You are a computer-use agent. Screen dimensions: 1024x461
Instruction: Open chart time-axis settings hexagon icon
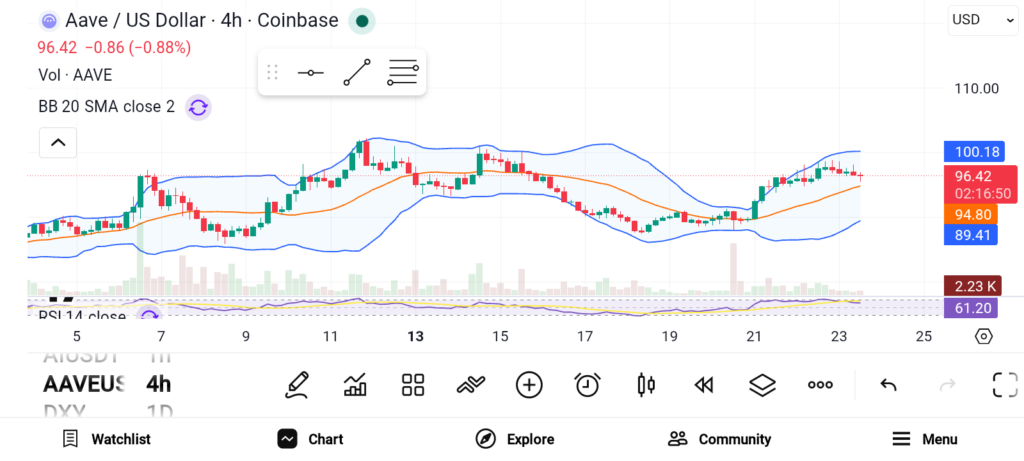coord(984,337)
